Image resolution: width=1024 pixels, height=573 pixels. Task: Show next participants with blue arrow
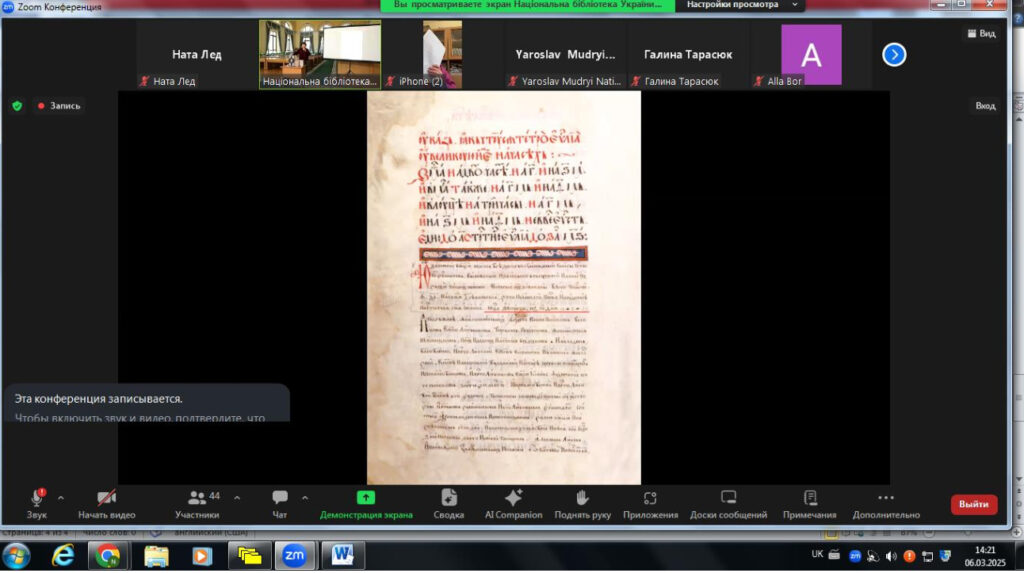894,54
